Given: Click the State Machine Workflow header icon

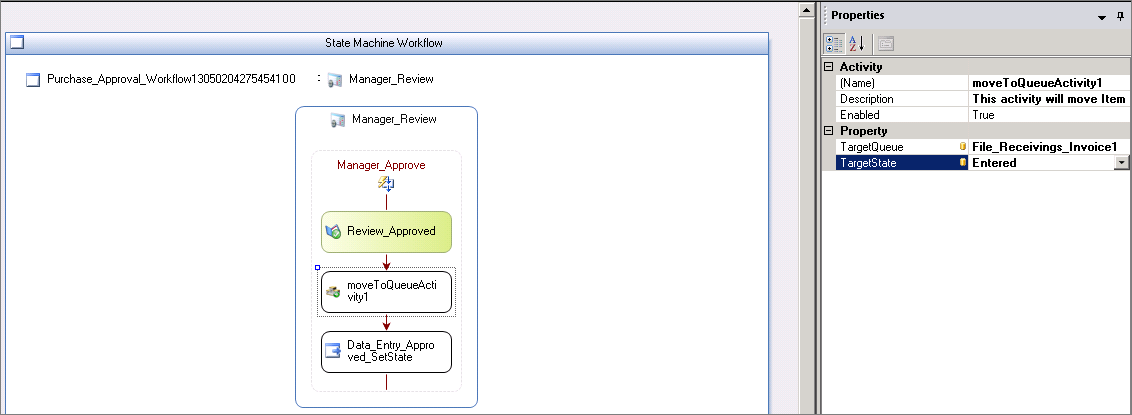Looking at the screenshot, I should 17,43.
